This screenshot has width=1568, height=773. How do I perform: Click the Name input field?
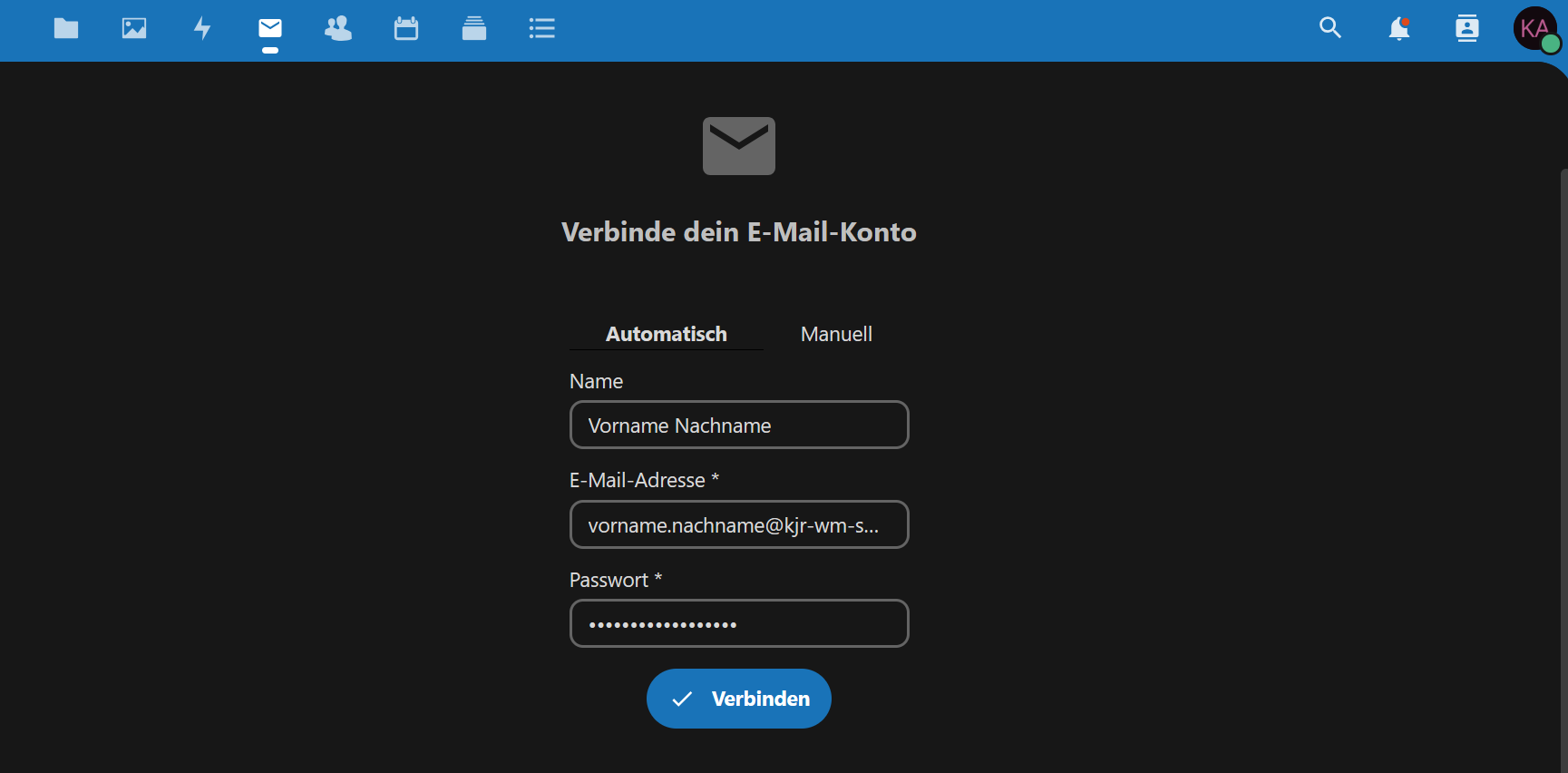pyautogui.click(x=739, y=426)
